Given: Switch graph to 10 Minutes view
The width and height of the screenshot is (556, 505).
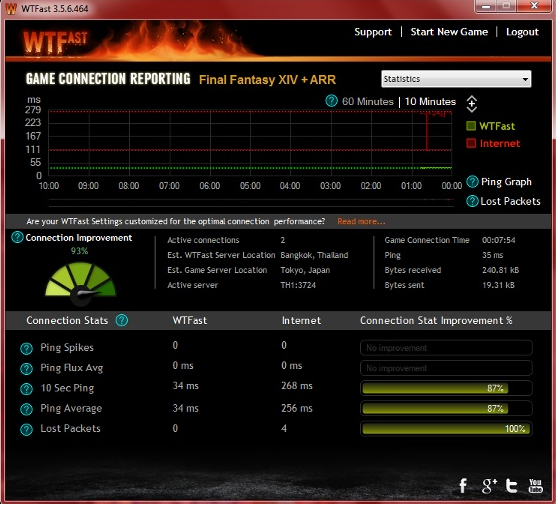Looking at the screenshot, I should (x=430, y=101).
